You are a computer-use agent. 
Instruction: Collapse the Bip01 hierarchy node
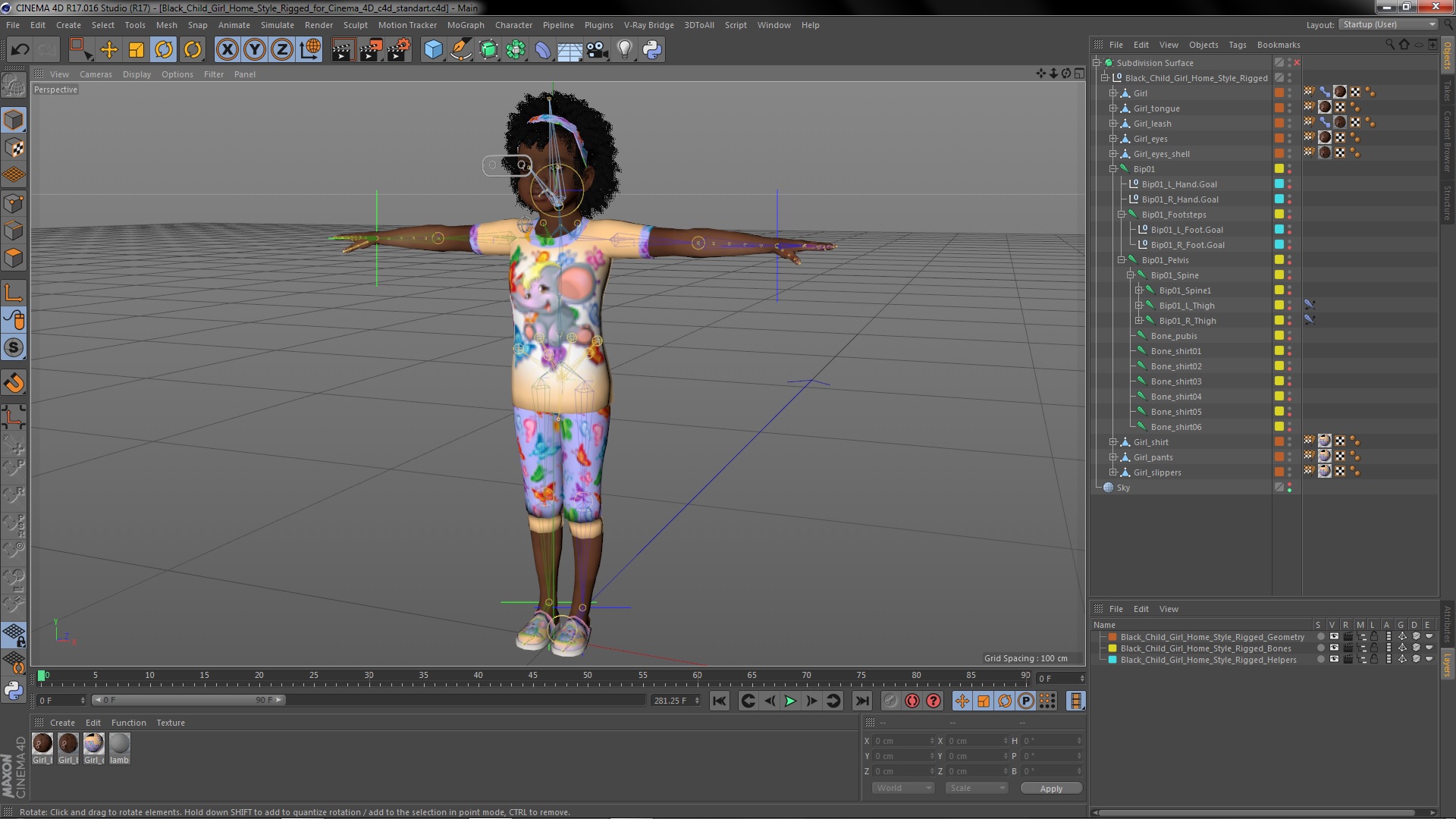1113,169
